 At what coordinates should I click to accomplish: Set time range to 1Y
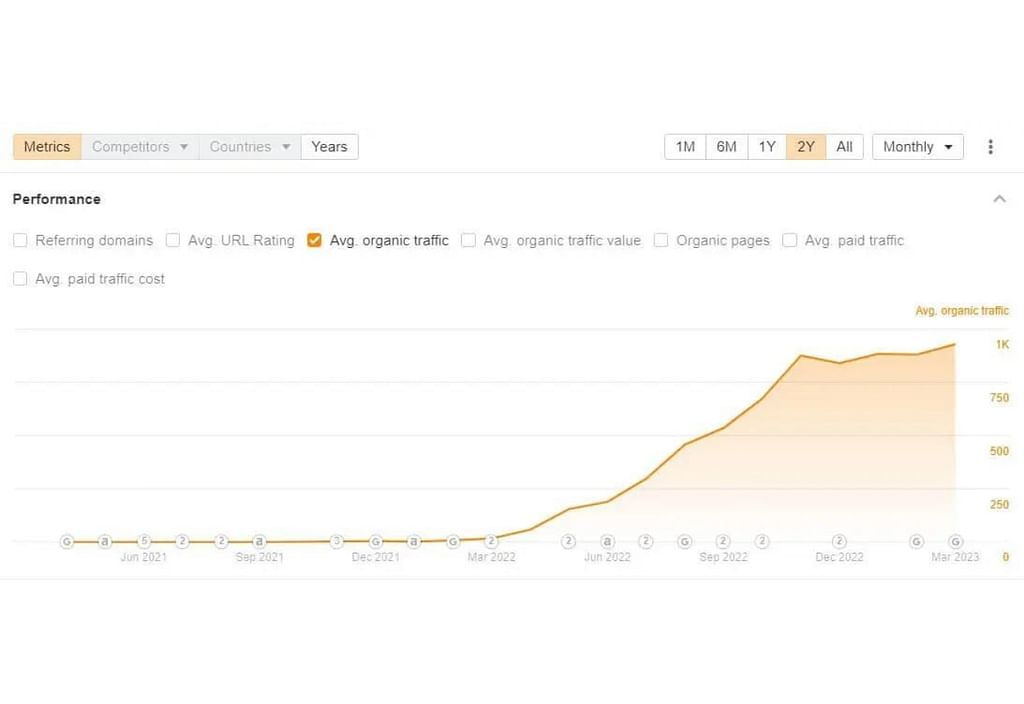767,147
